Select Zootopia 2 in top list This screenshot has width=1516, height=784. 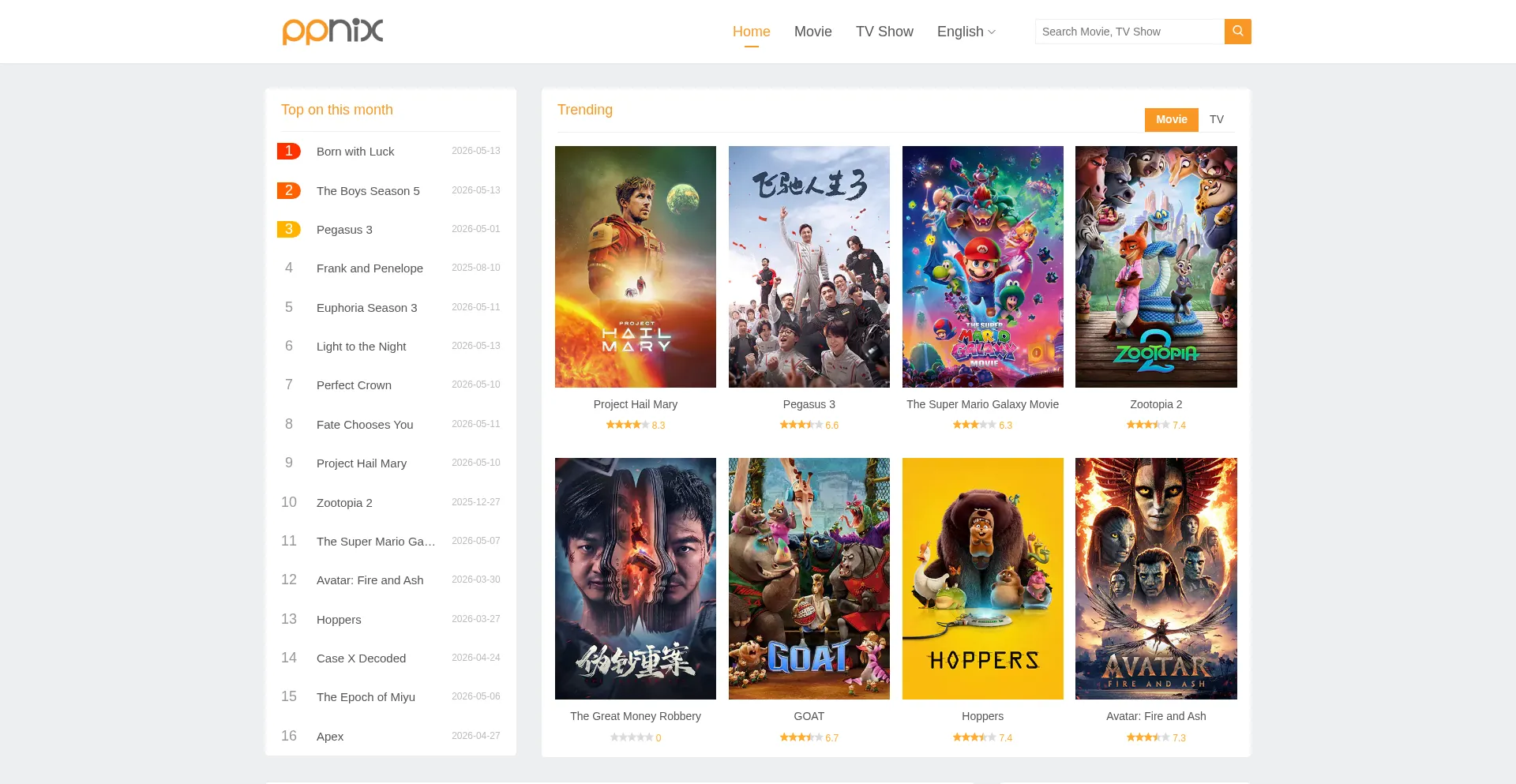pos(344,503)
